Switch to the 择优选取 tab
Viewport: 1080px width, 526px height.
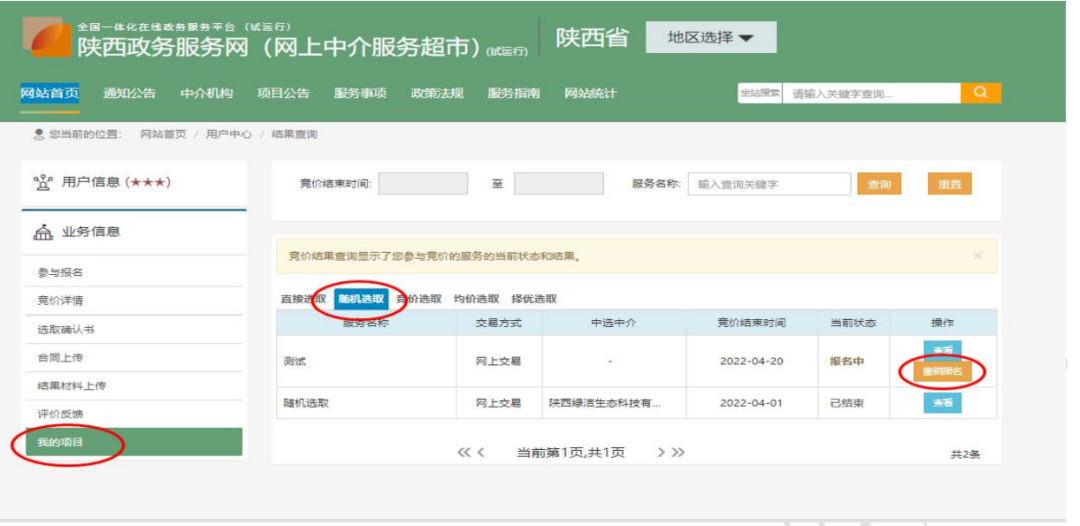pyautogui.click(x=534, y=299)
